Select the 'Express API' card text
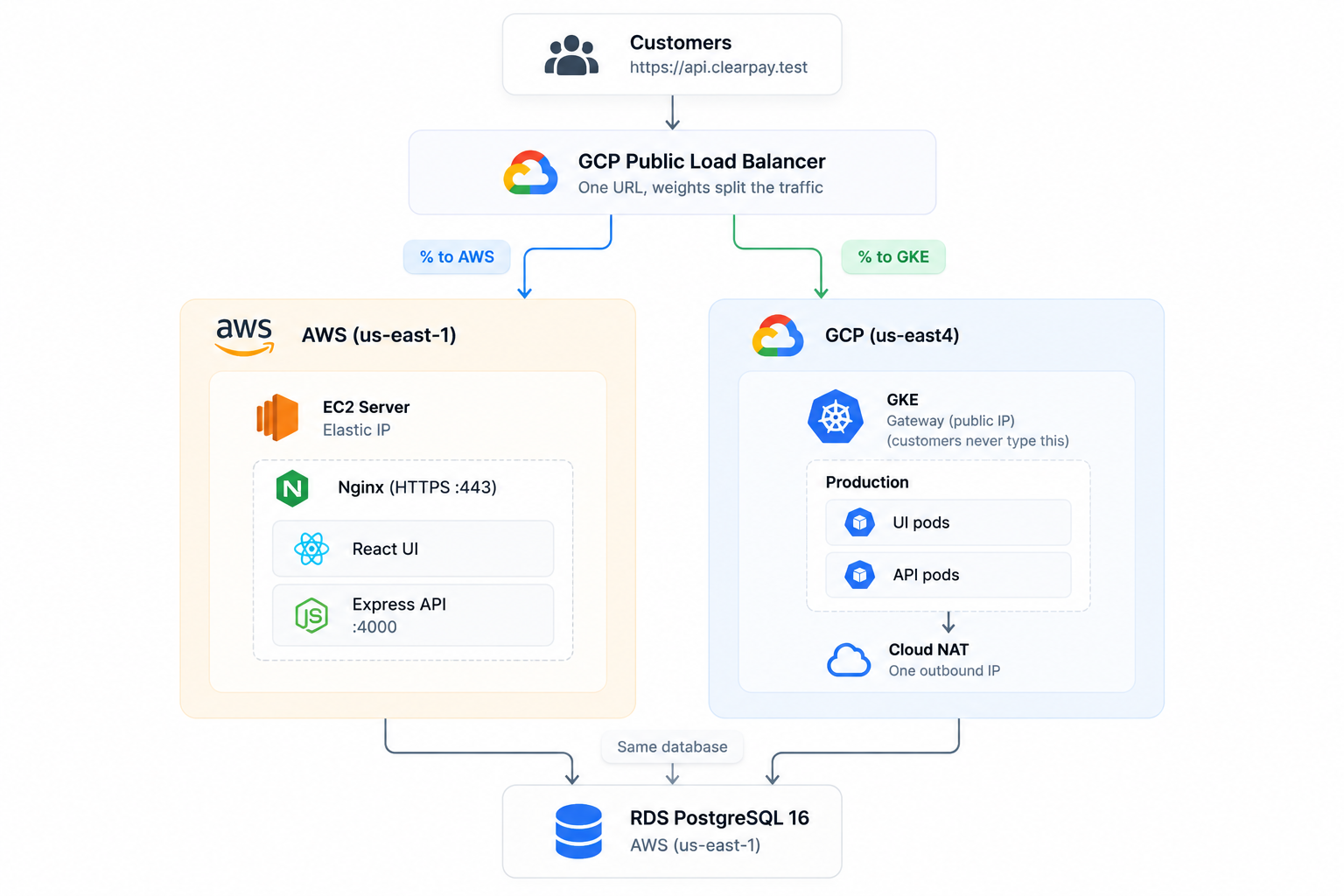This screenshot has width=1344, height=896. click(x=399, y=605)
